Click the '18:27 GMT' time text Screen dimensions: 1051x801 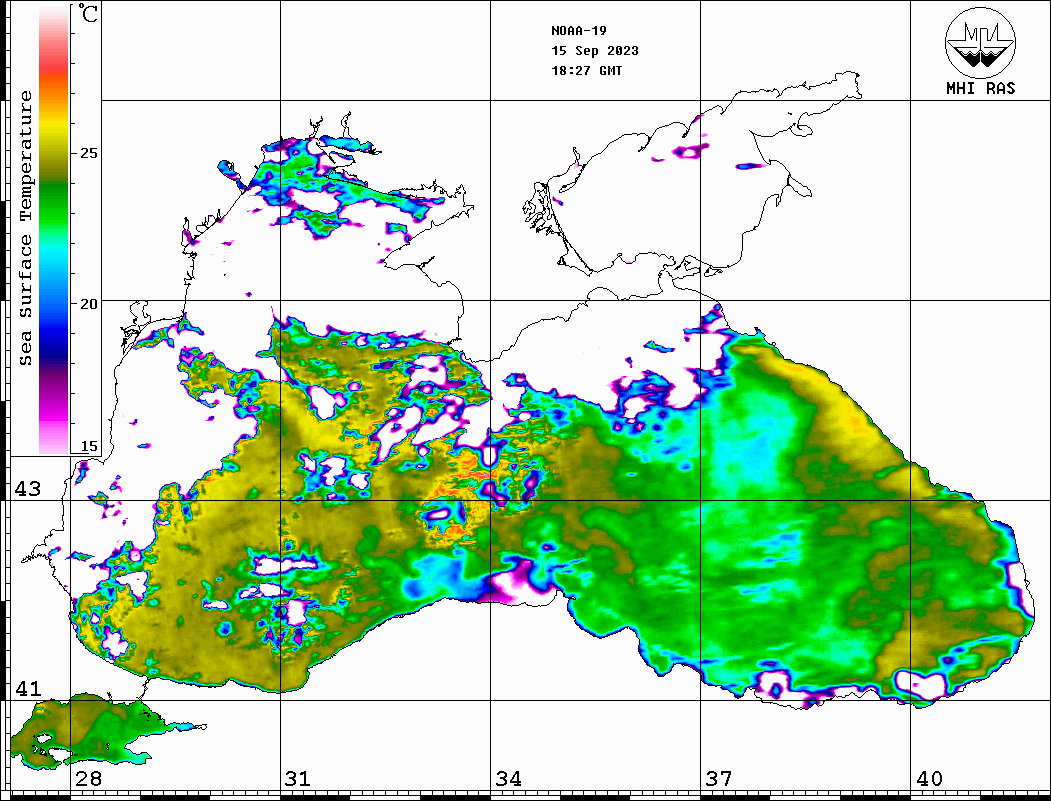coord(586,70)
